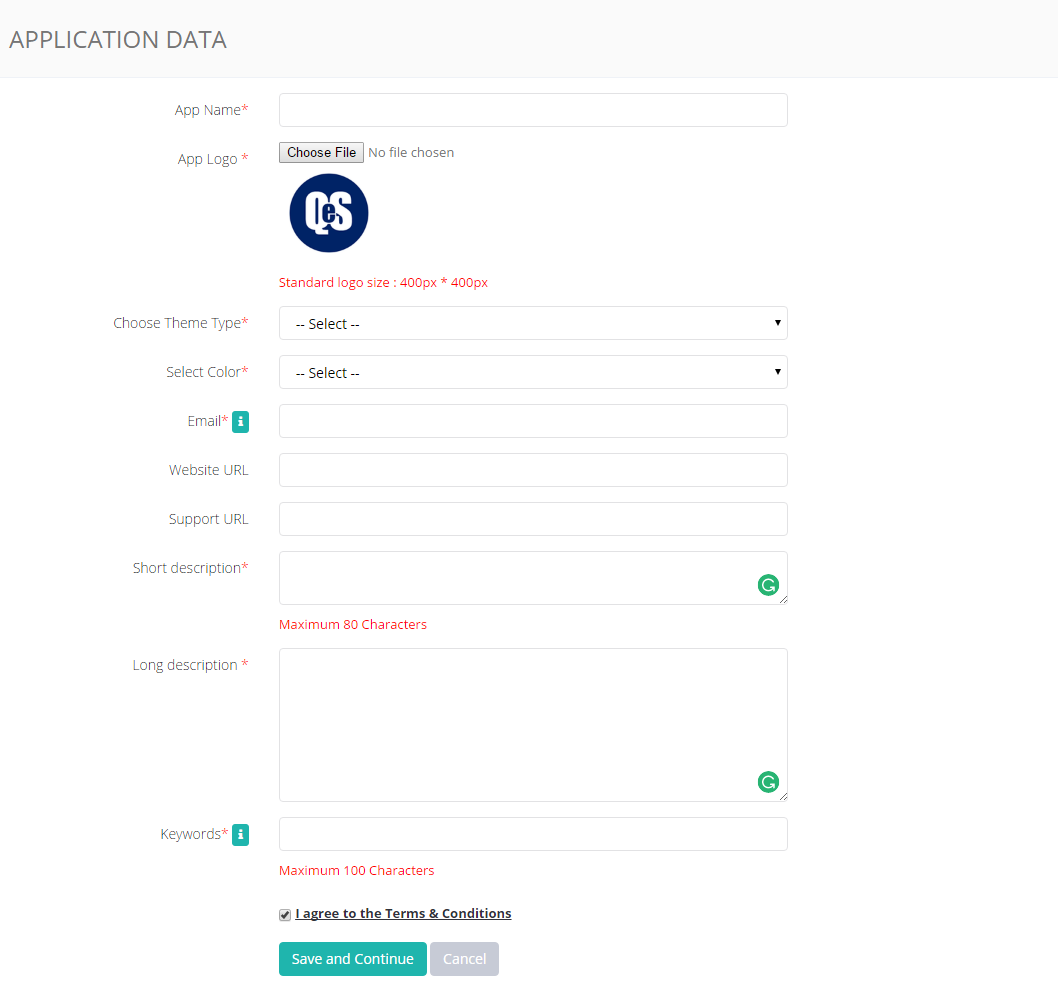Click the QeS app logo preview
This screenshot has height=1005, width=1058.
[329, 213]
